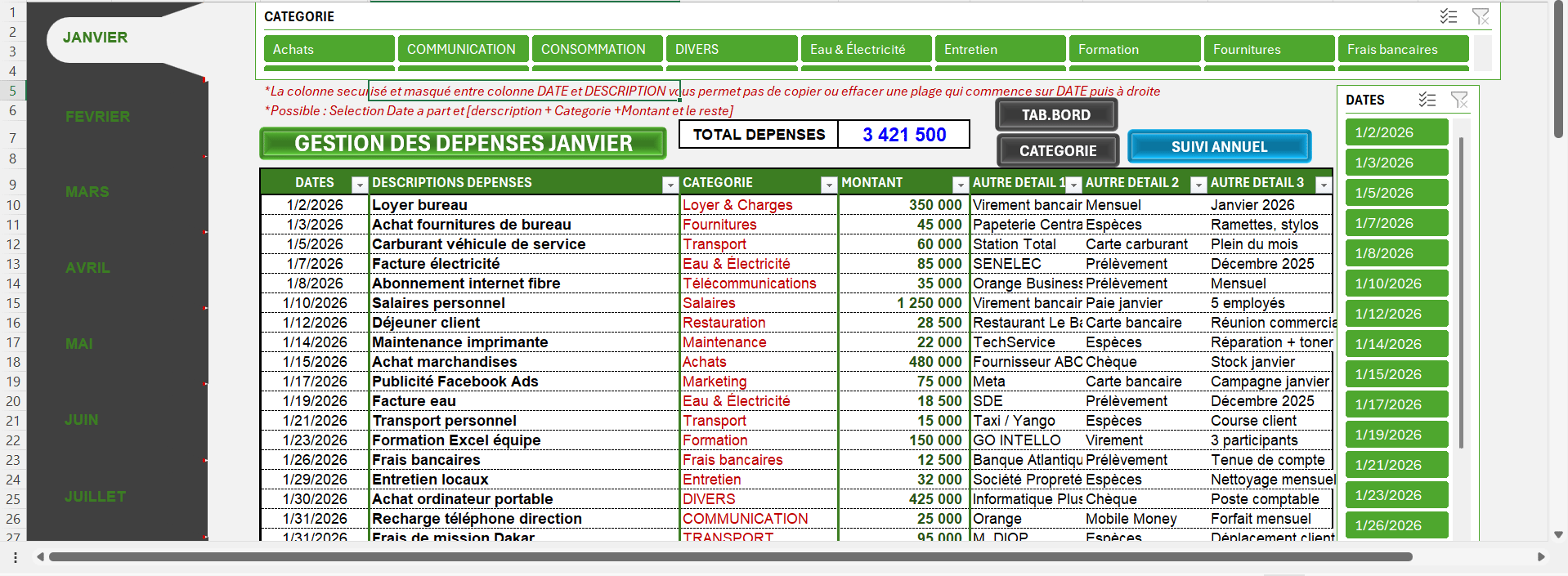Filter by CONSOMMATION category slicer

(598, 49)
